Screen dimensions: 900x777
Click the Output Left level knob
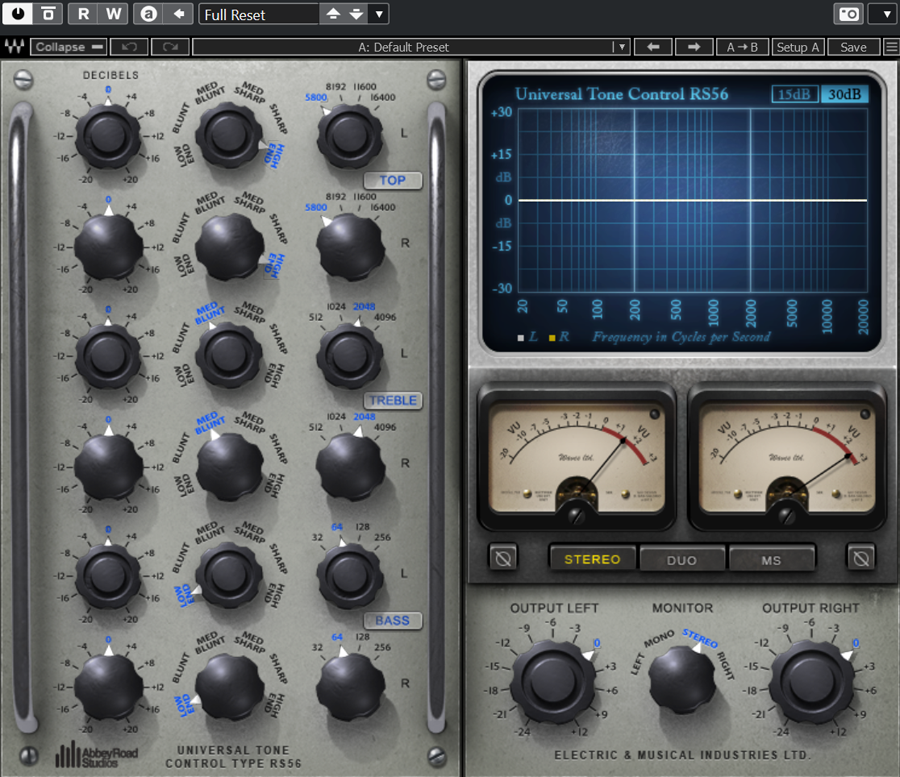553,682
